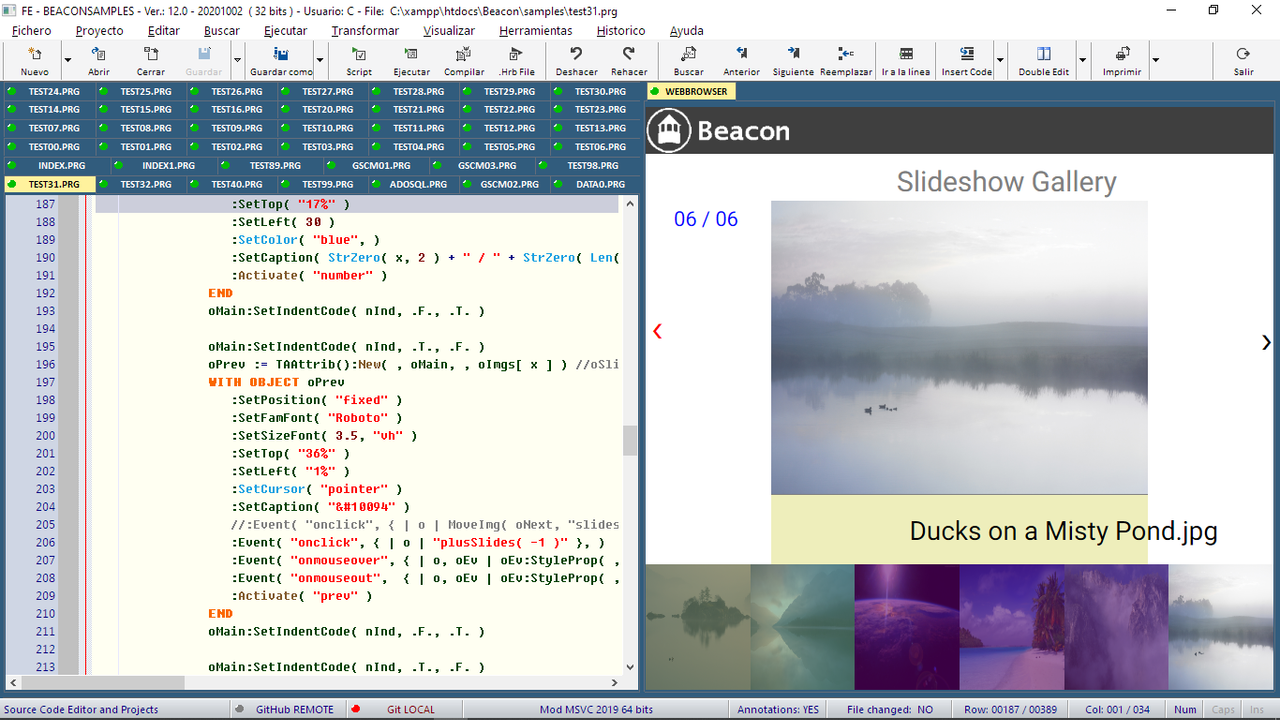This screenshot has height=720, width=1280.
Task: Select the green mountain lake thumbnail
Action: click(x=802, y=626)
